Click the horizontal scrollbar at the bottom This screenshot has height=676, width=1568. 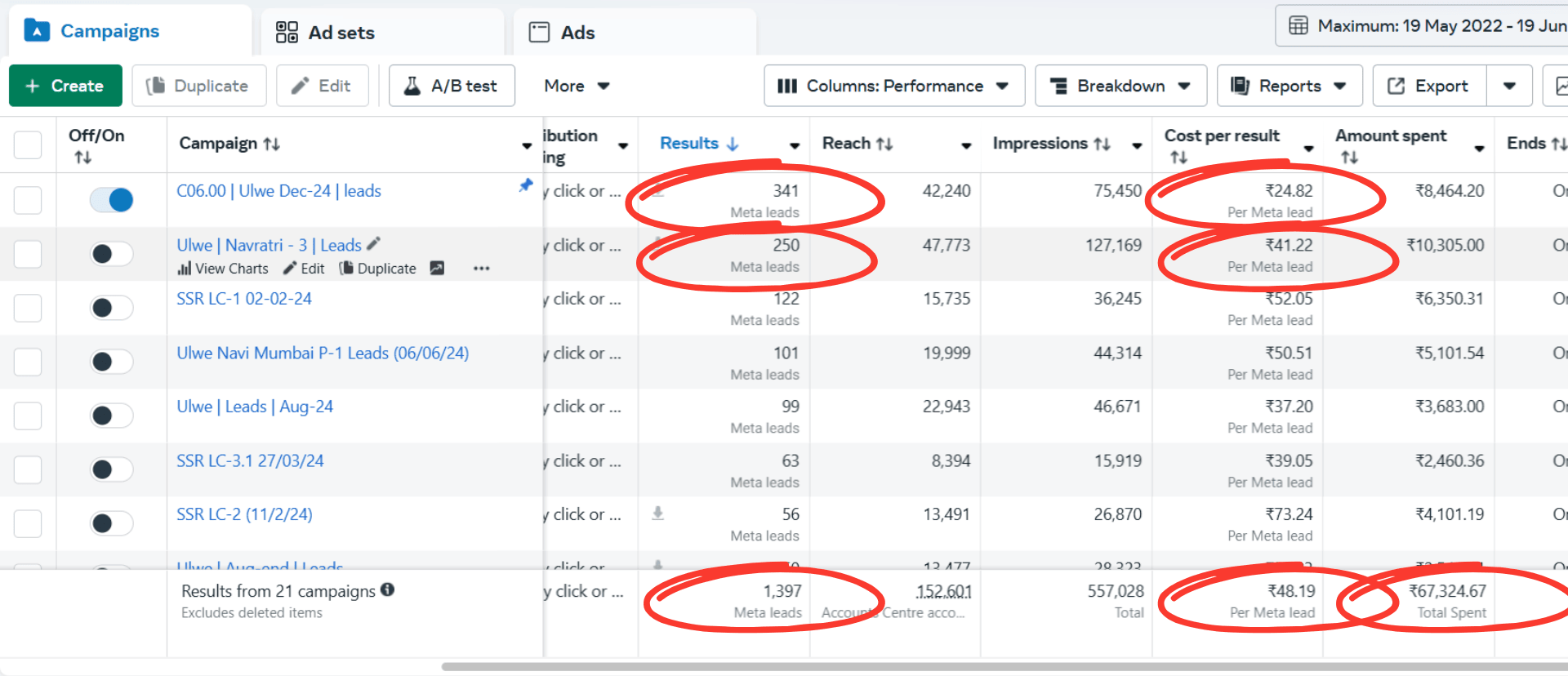coord(980,667)
